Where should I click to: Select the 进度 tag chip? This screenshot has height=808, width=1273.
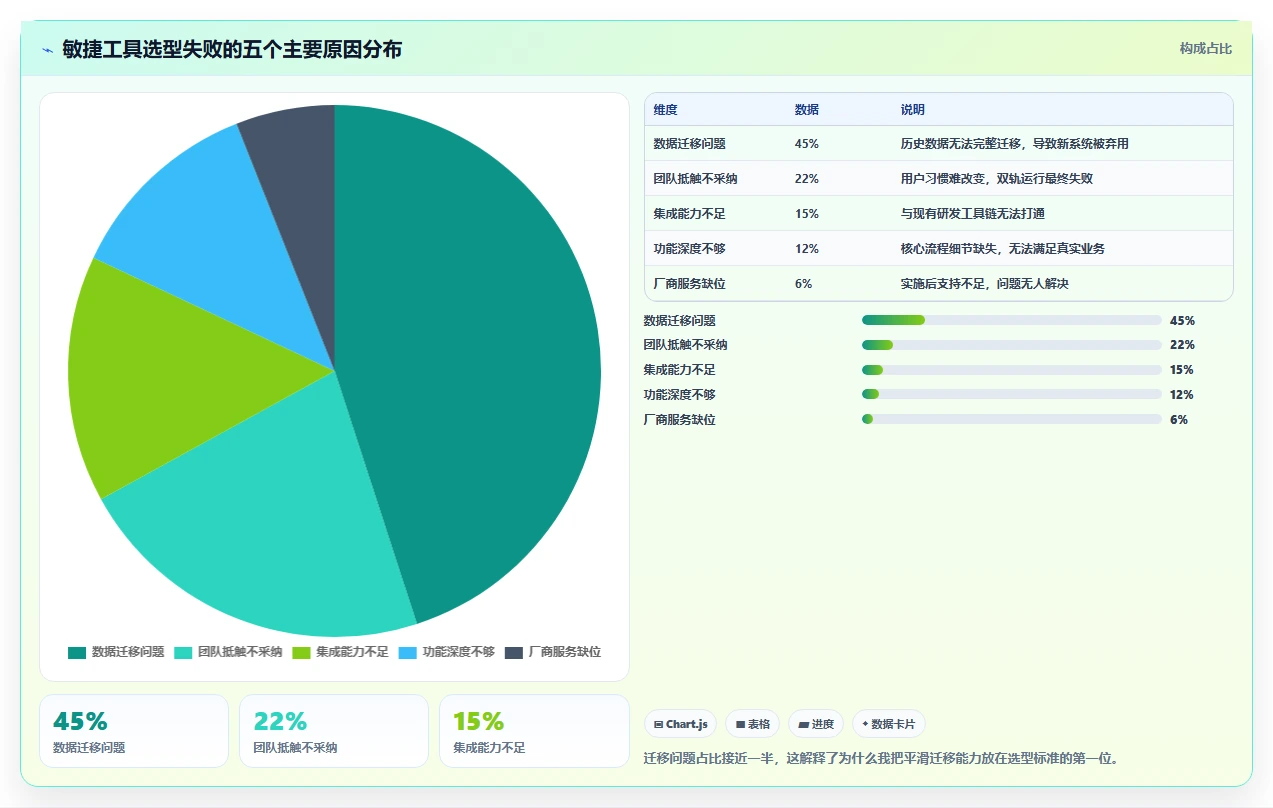(x=816, y=724)
